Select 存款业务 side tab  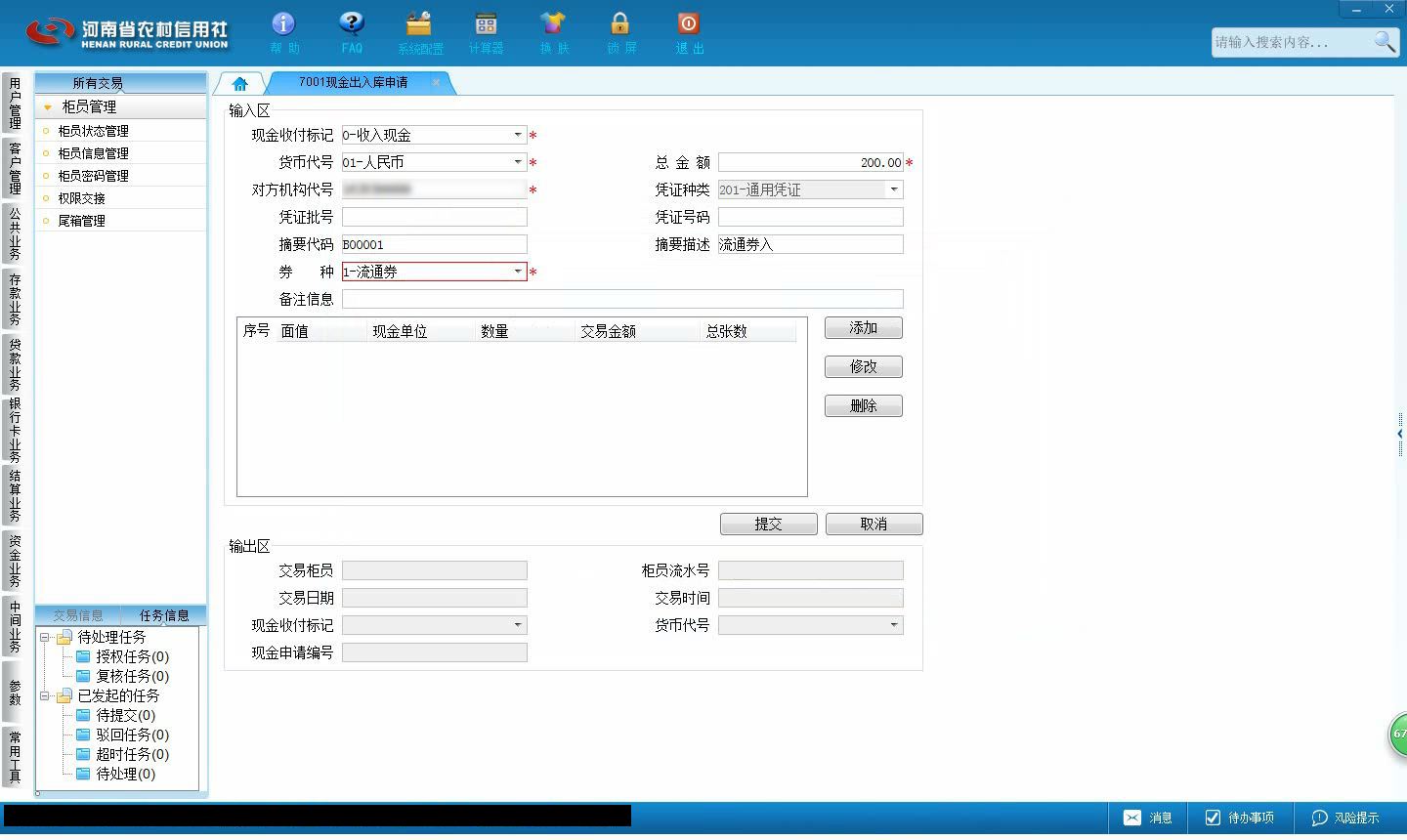tap(15, 299)
